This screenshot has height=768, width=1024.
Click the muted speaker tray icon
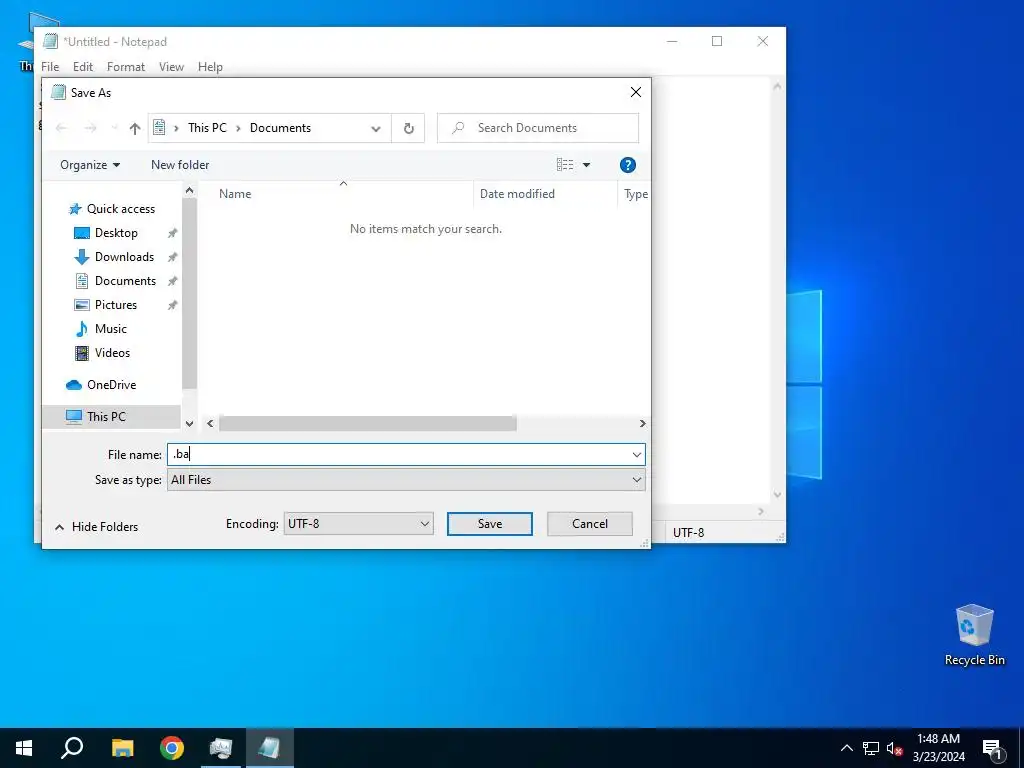(894, 748)
